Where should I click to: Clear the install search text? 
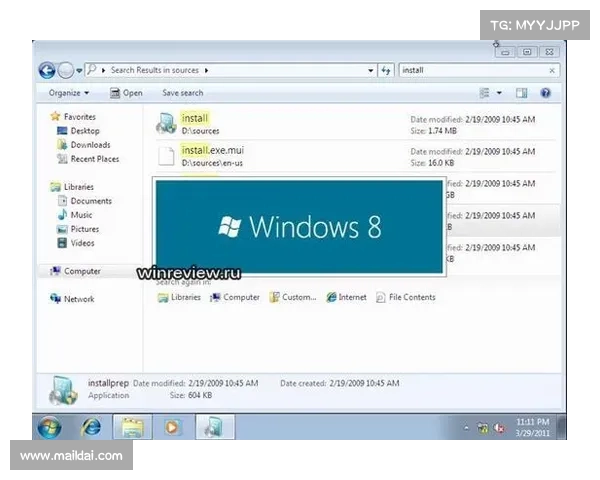(x=552, y=70)
